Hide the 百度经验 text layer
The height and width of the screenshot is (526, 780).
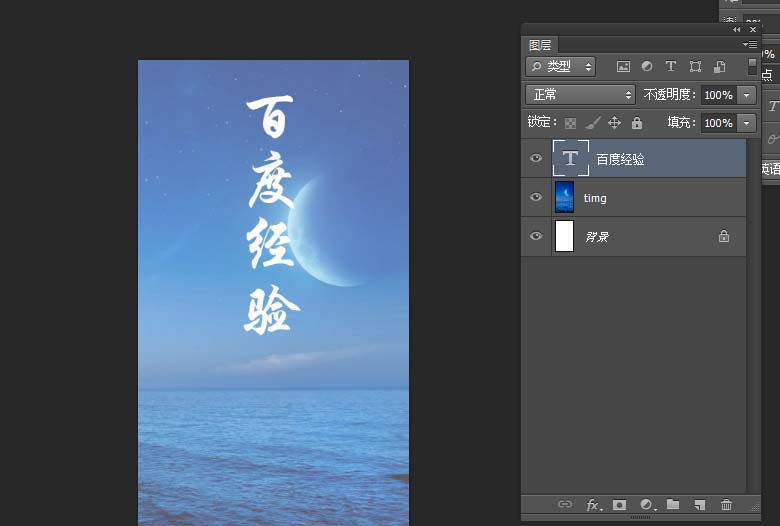536,158
